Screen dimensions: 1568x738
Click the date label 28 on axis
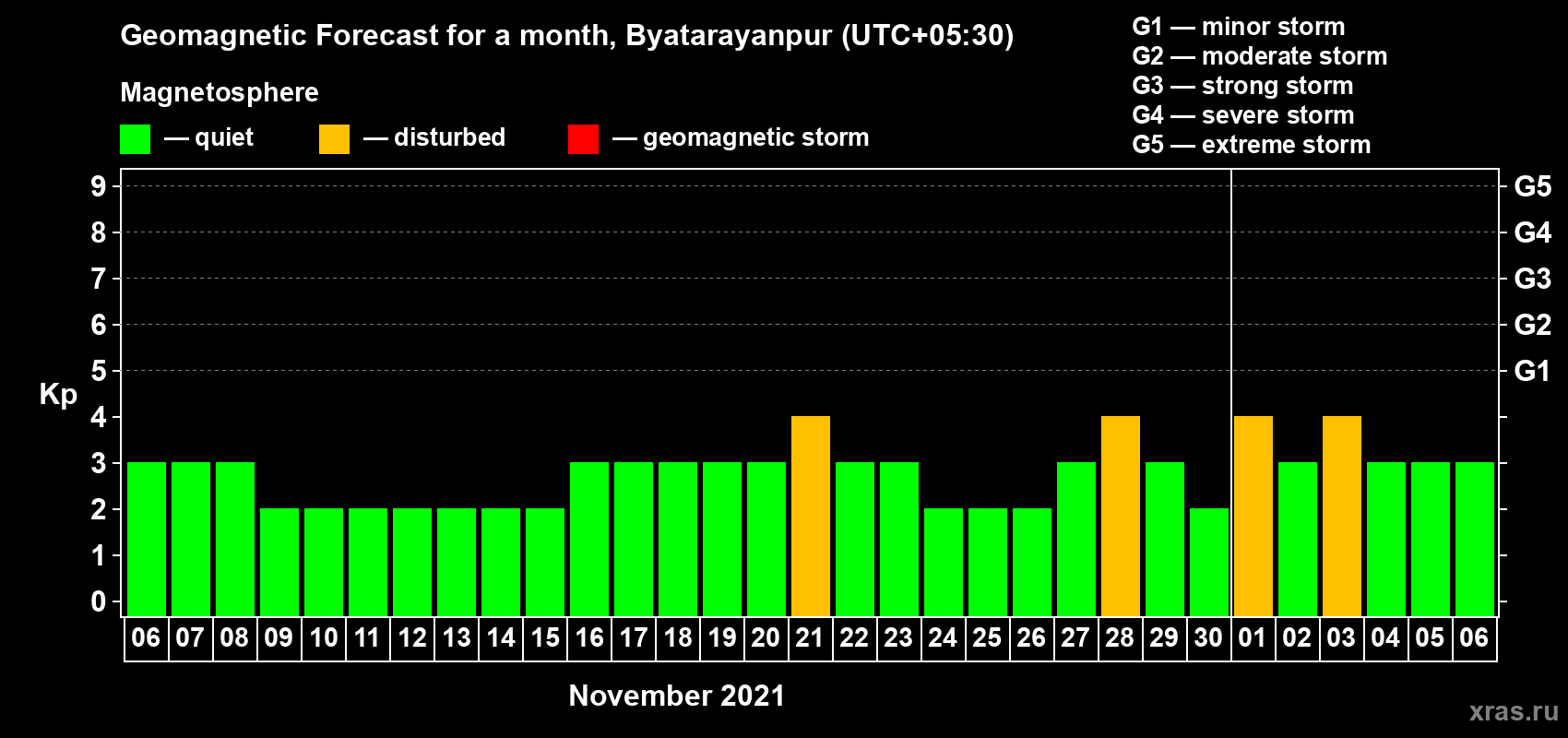(x=1120, y=637)
